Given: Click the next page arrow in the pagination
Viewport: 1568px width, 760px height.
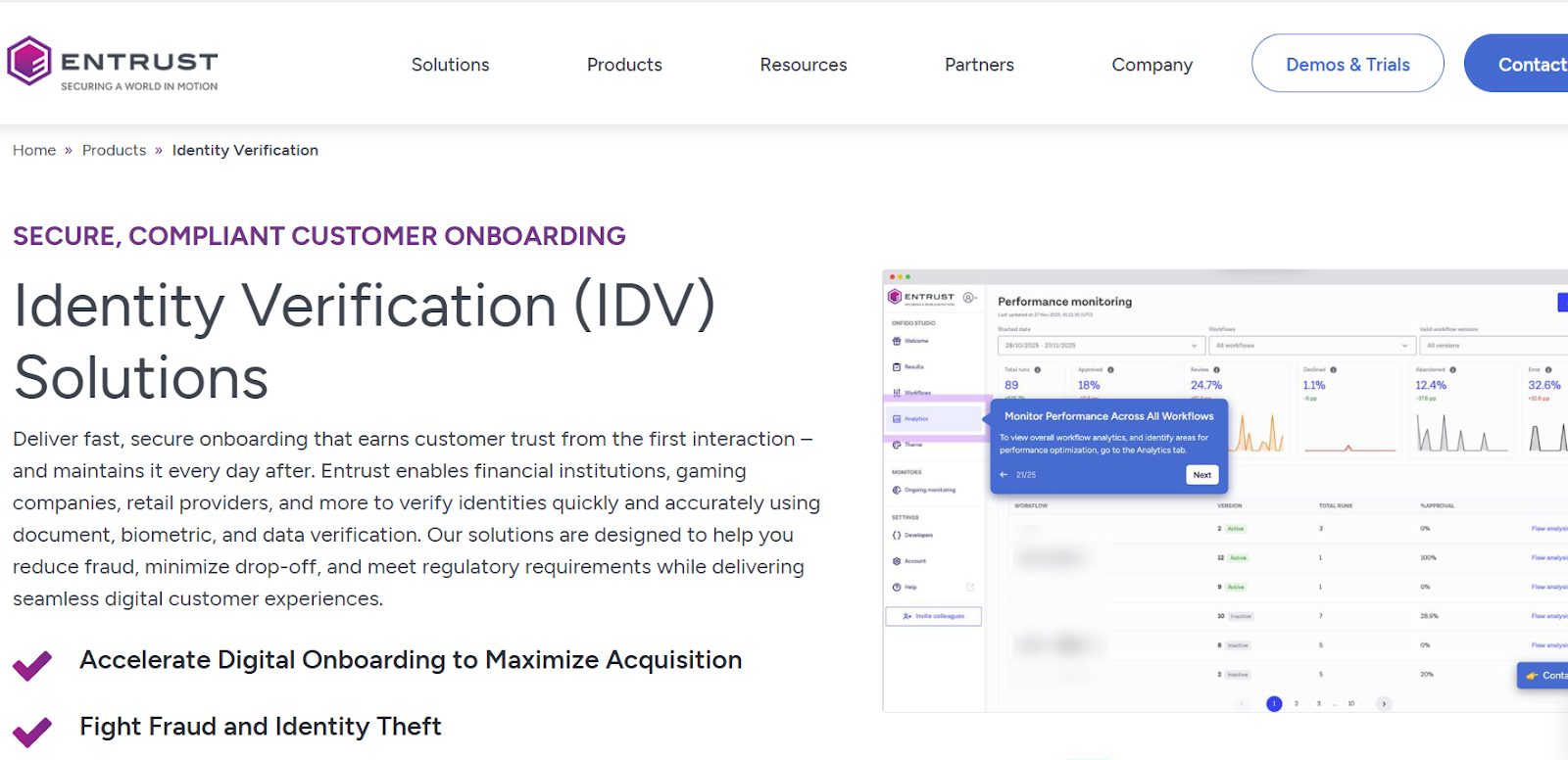Looking at the screenshot, I should pos(1384,703).
